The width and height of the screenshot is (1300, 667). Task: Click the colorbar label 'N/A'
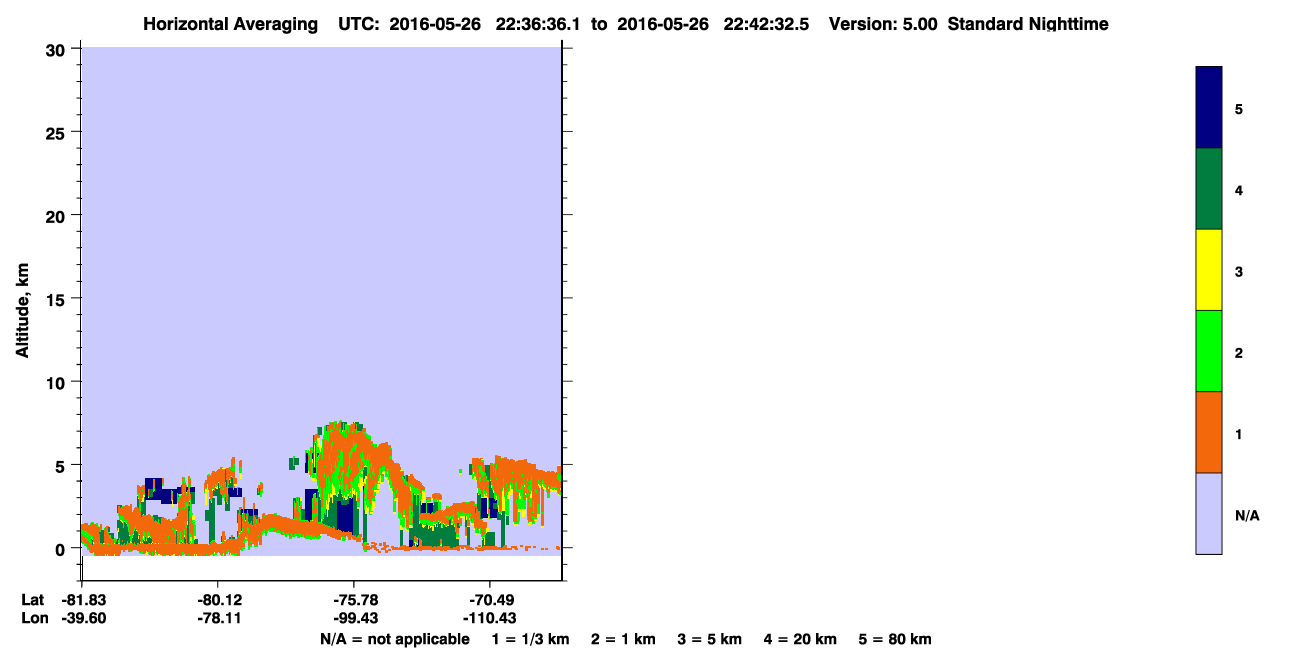[x=1246, y=515]
